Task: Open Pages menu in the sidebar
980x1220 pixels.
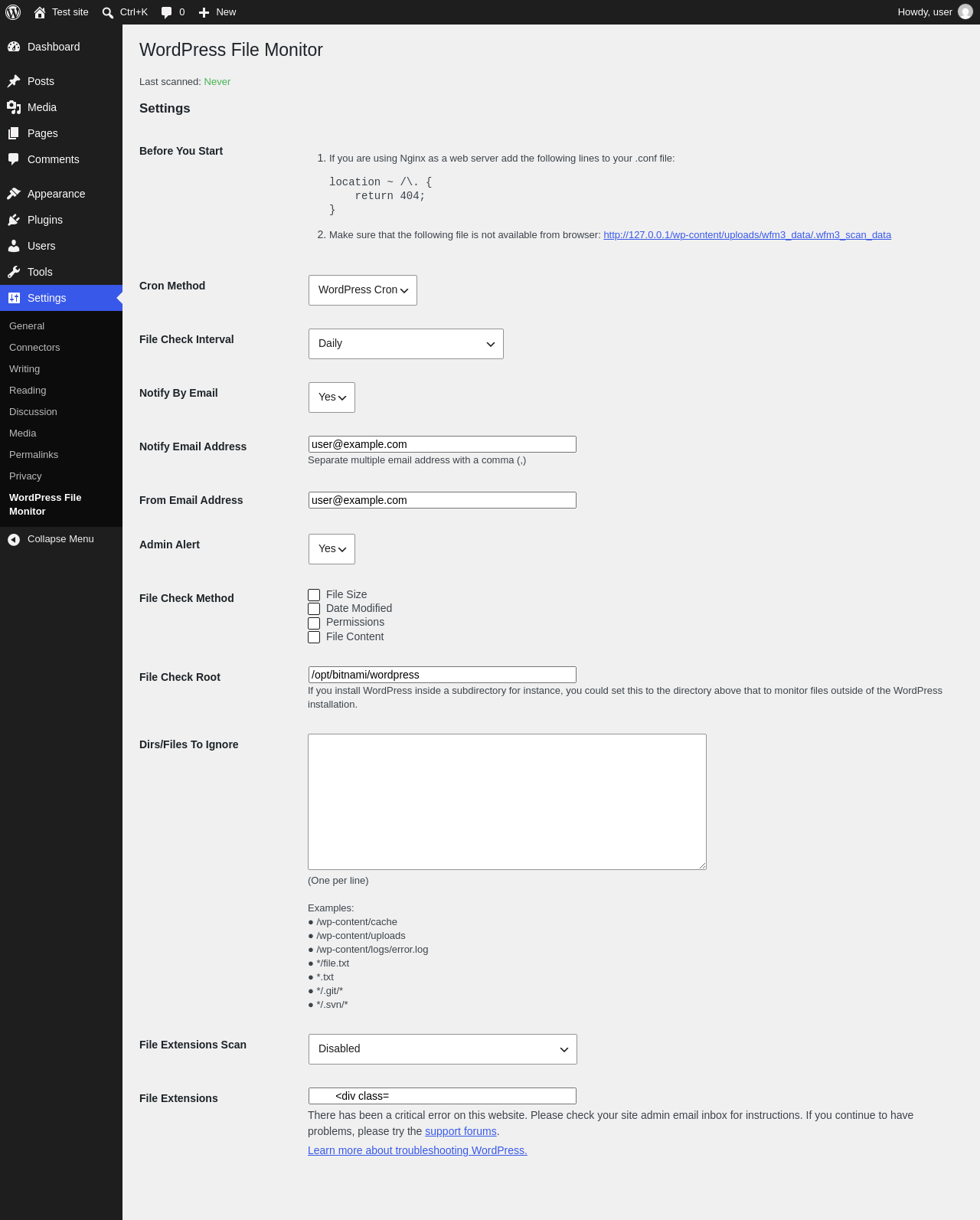Action: tap(61, 133)
